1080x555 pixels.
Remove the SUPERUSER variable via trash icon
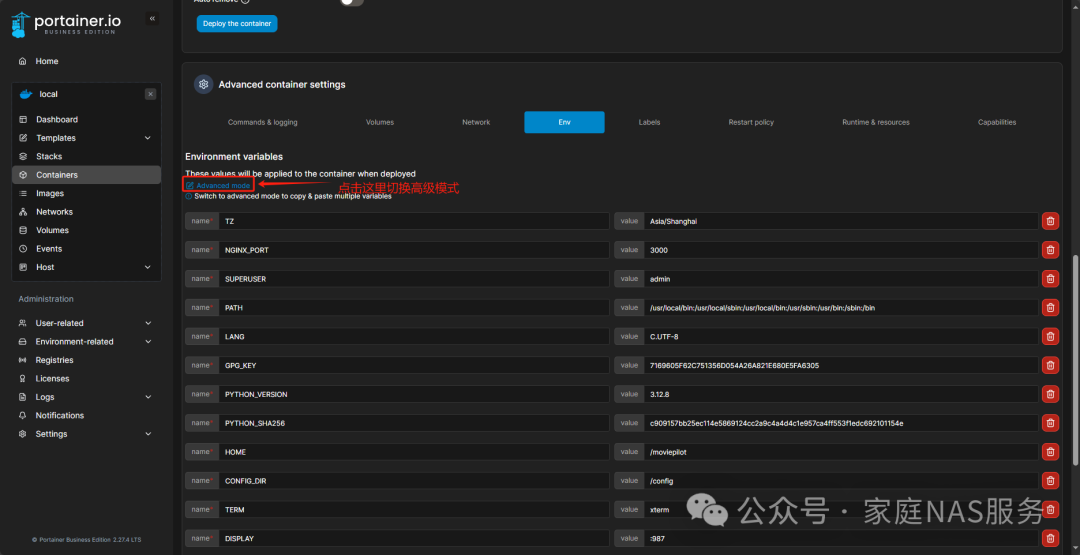point(1050,279)
